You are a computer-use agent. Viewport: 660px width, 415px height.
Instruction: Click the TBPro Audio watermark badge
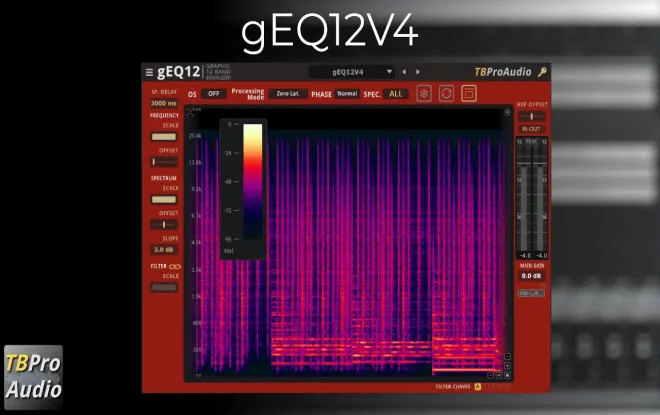pyautogui.click(x=33, y=377)
